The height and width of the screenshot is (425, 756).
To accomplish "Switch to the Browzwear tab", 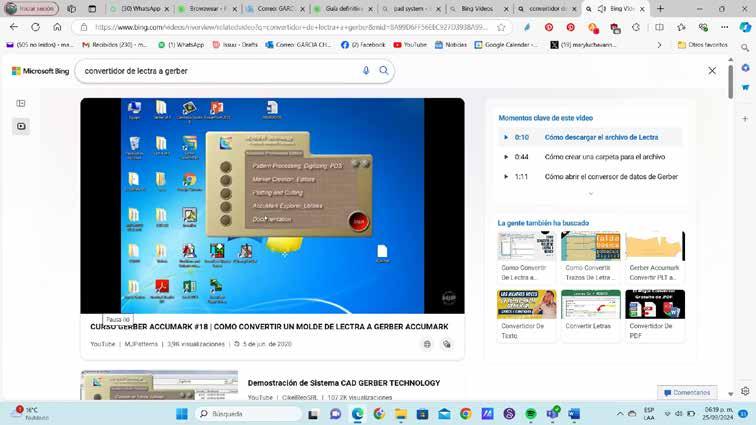I will click(x=207, y=9).
